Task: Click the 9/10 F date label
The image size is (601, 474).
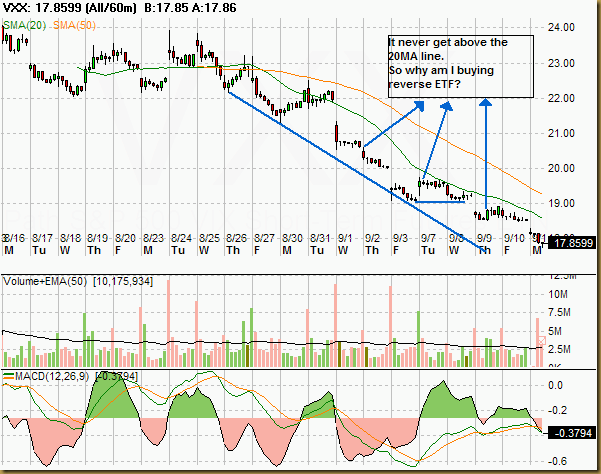Action: click(x=514, y=244)
